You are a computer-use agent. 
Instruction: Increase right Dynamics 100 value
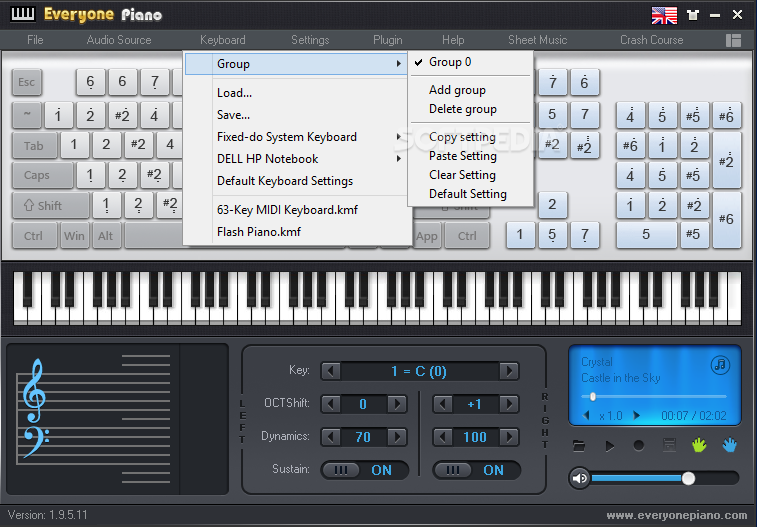(509, 437)
